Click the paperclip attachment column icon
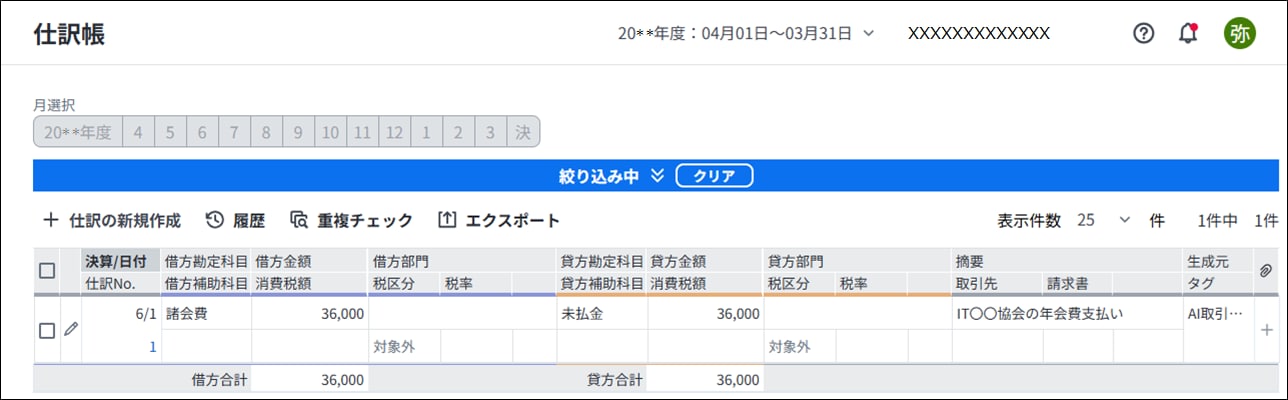This screenshot has width=1288, height=400. tap(1265, 271)
